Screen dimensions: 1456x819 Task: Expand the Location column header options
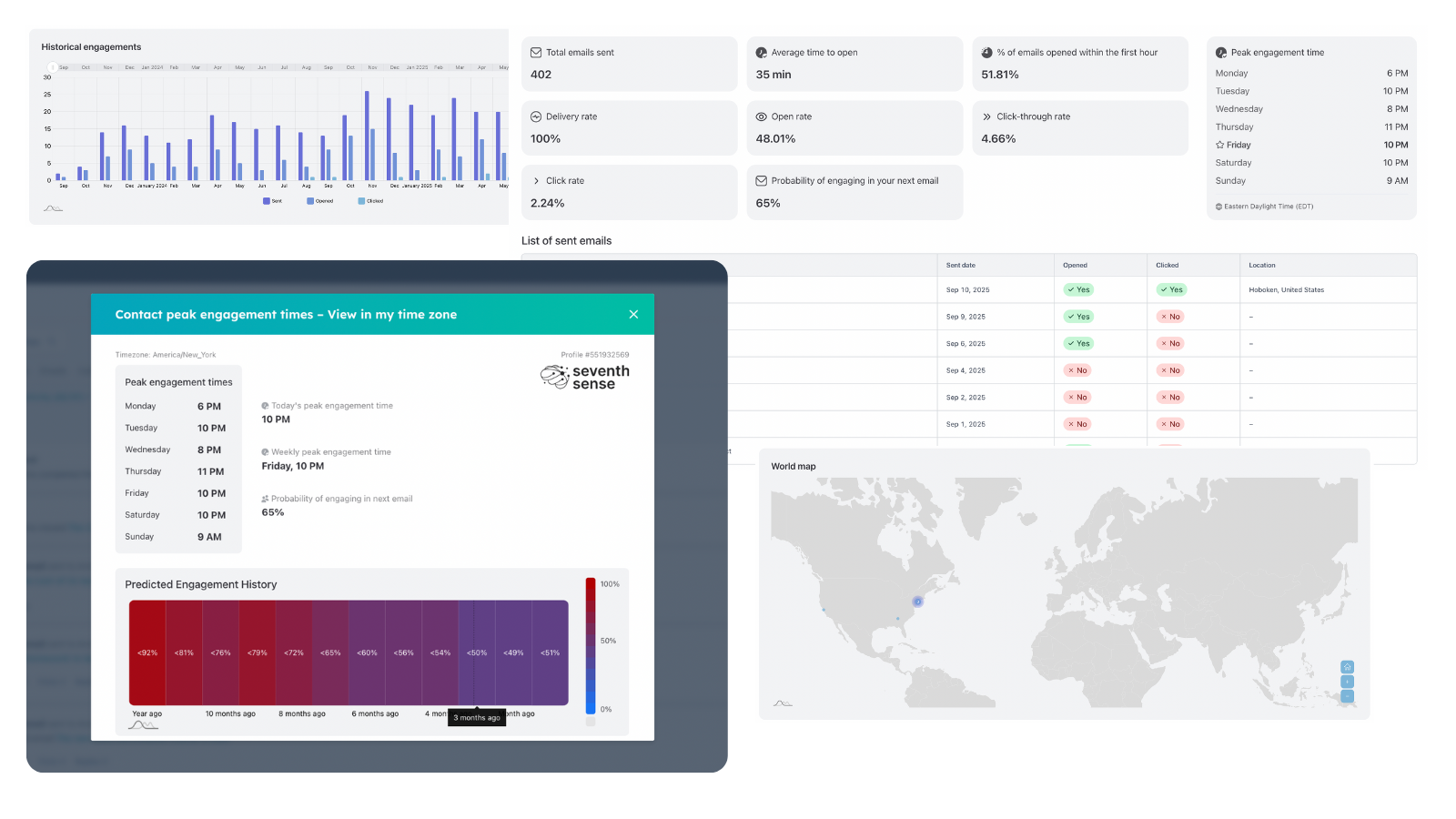point(1262,265)
